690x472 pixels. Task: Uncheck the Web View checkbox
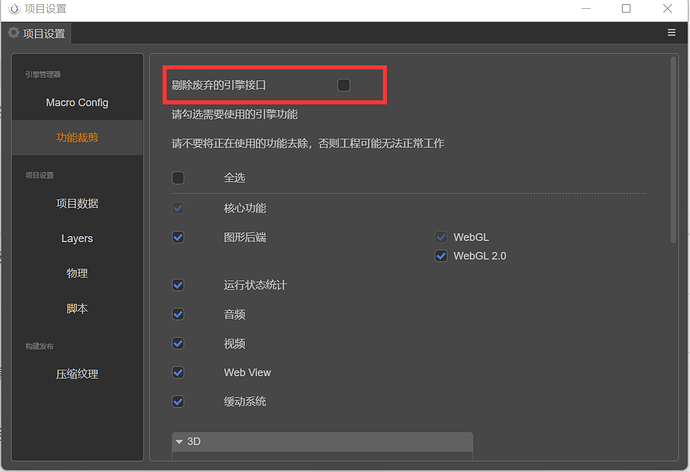tap(178, 373)
